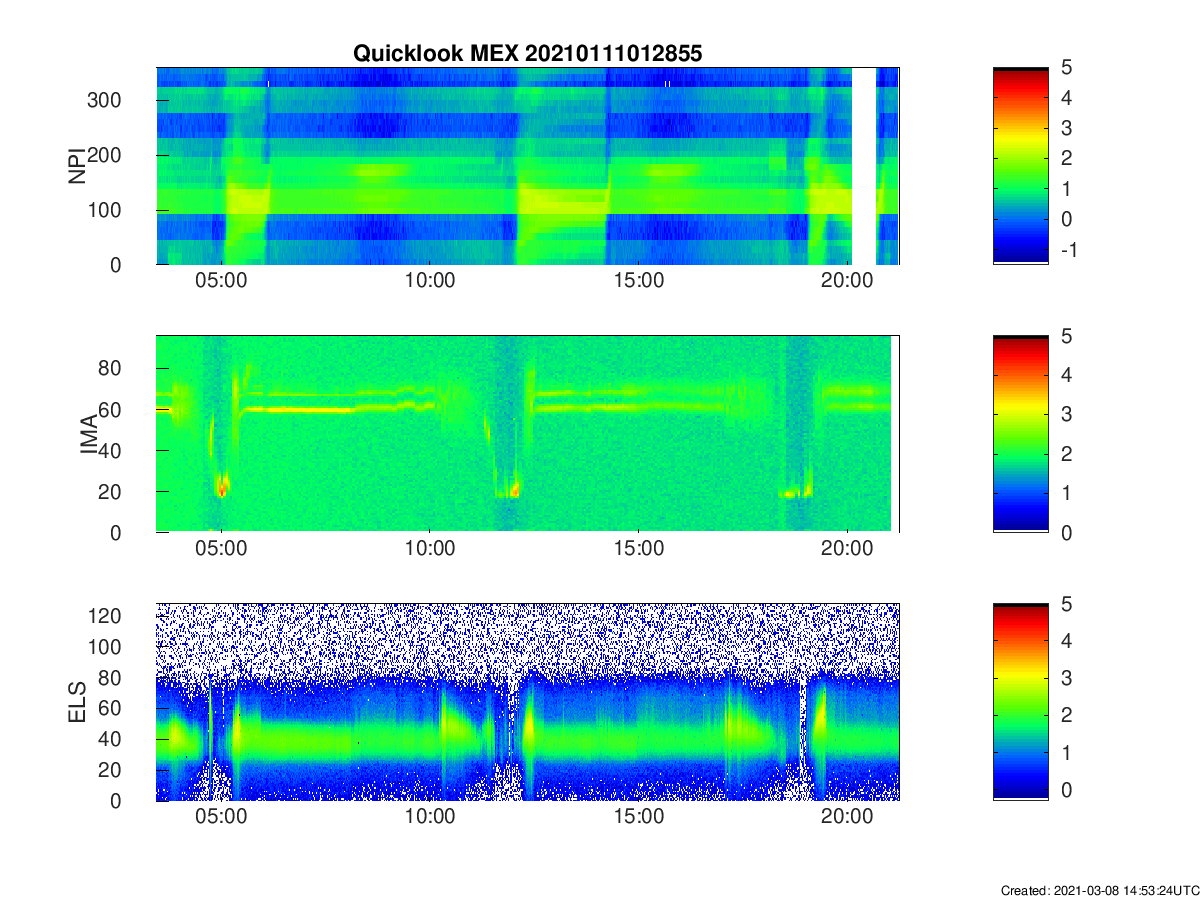This screenshot has width=1200, height=900.
Task: Click the -1 label on NPI colorbar
Action: coord(1068,250)
